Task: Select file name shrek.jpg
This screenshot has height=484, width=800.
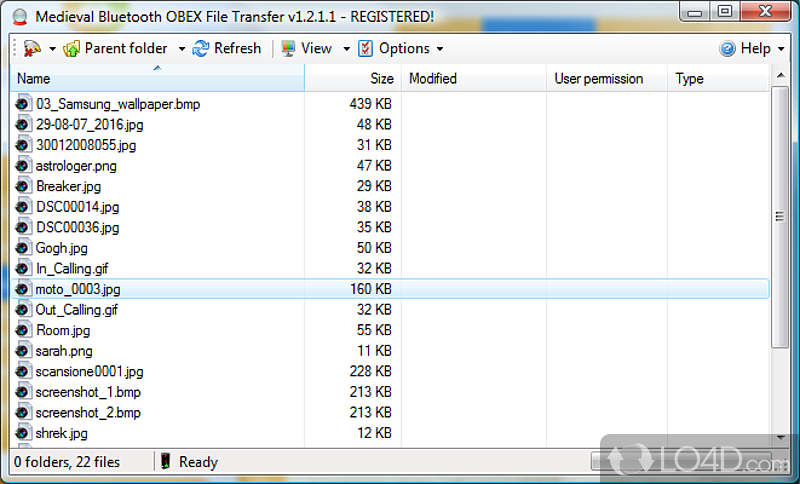Action: click(x=62, y=433)
